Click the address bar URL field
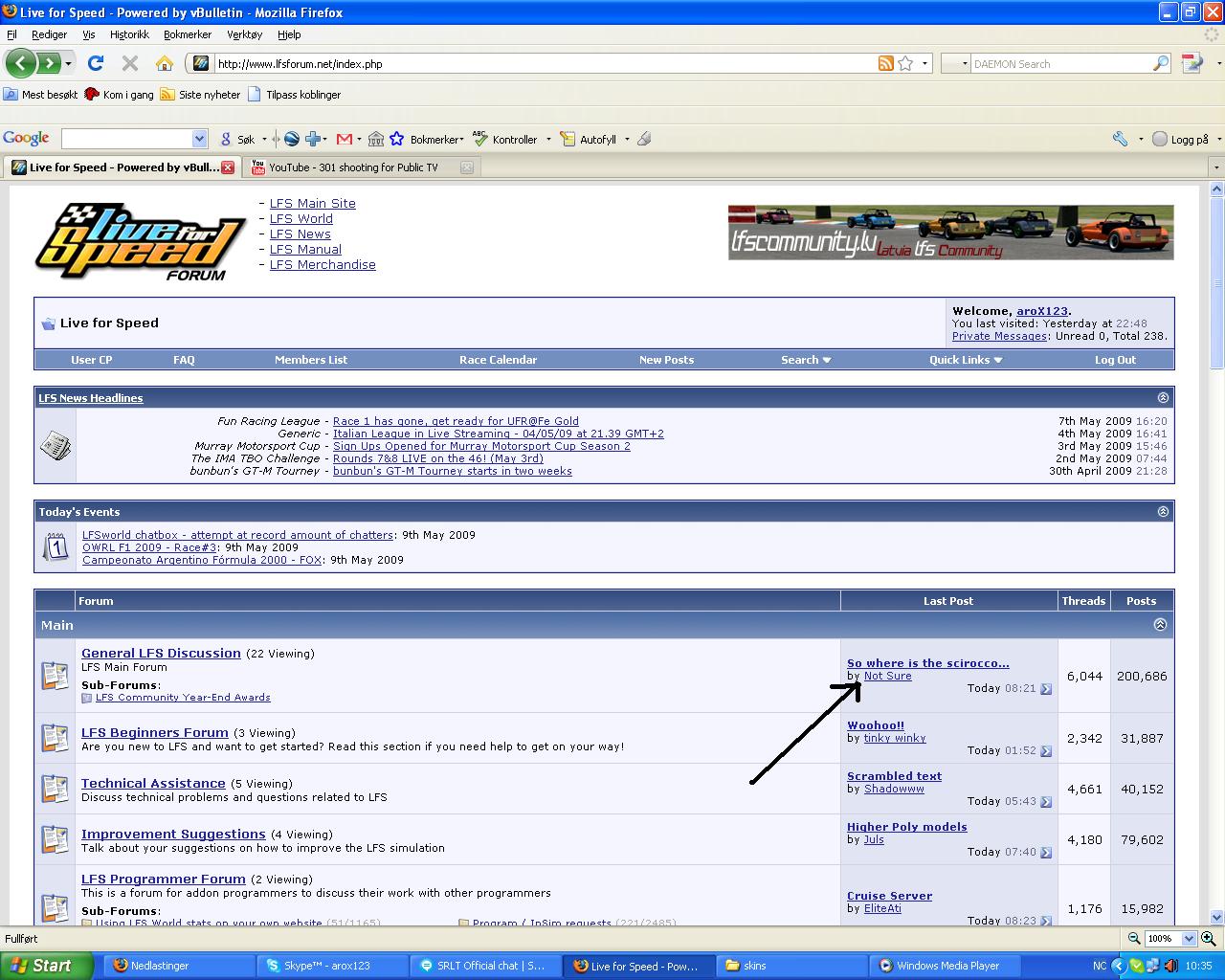This screenshot has height=980, width=1225. [x=546, y=64]
